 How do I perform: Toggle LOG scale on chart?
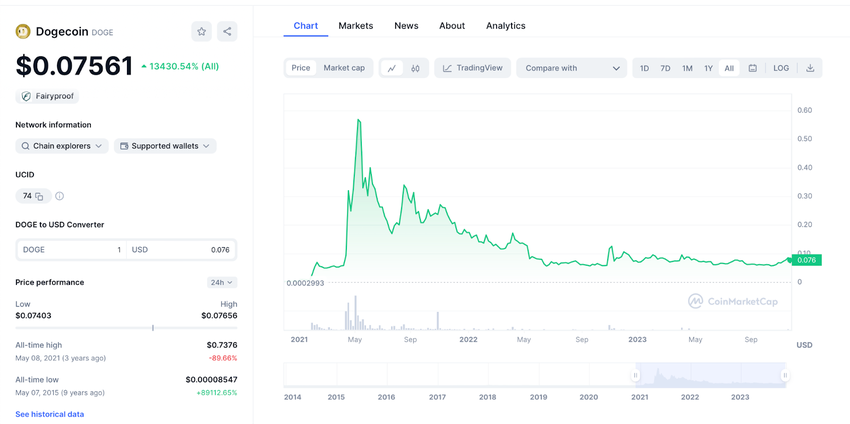(x=781, y=68)
